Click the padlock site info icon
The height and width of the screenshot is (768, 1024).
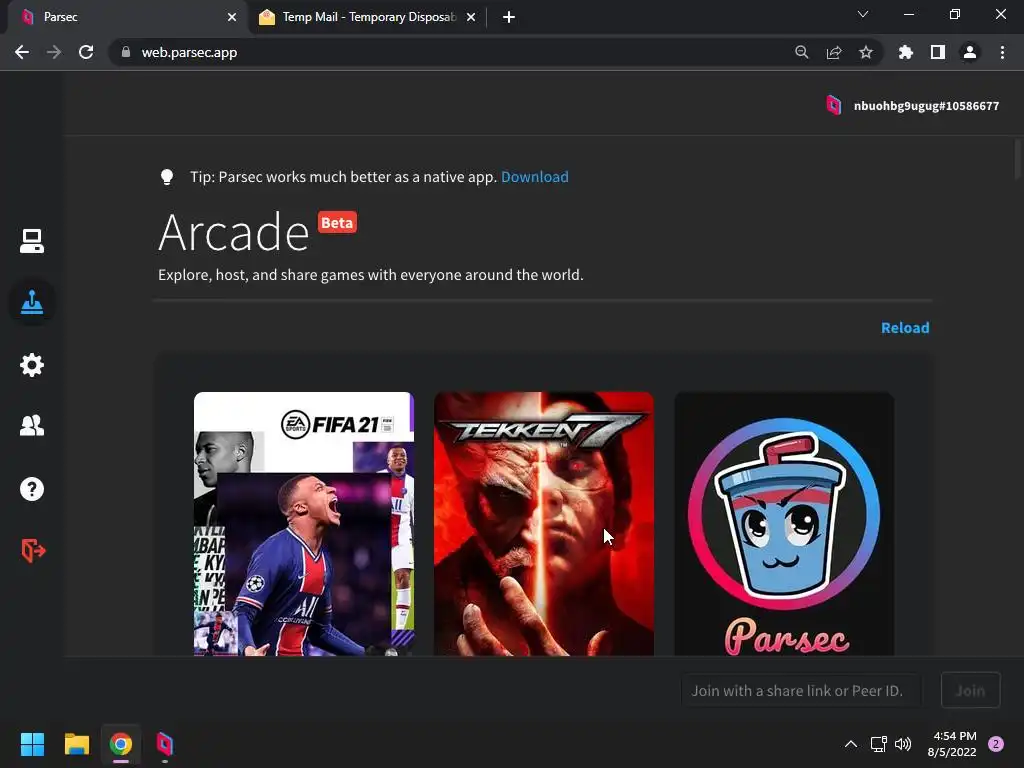point(126,52)
